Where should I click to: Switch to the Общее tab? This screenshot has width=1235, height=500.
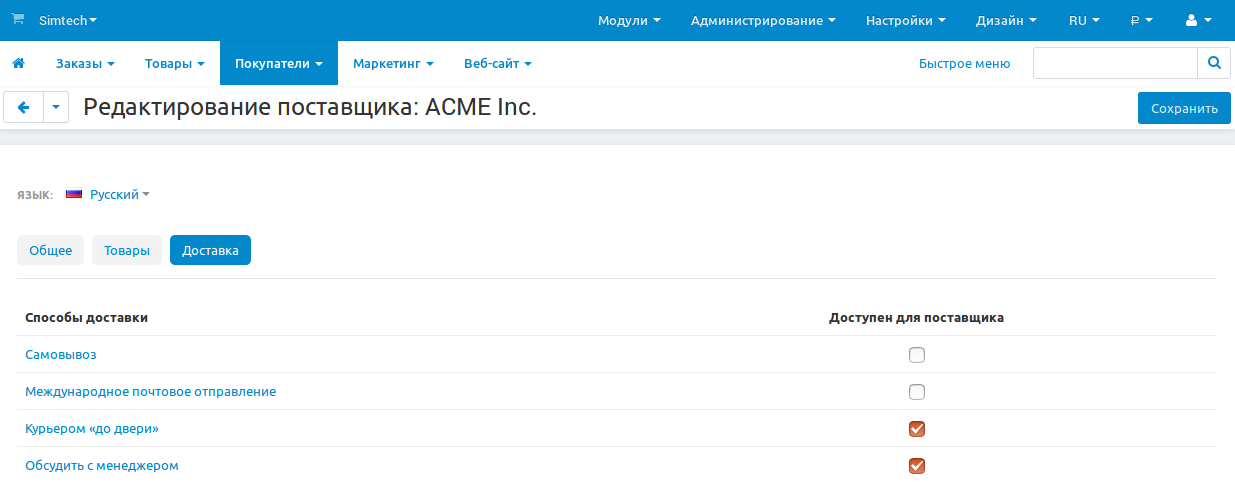coord(50,250)
